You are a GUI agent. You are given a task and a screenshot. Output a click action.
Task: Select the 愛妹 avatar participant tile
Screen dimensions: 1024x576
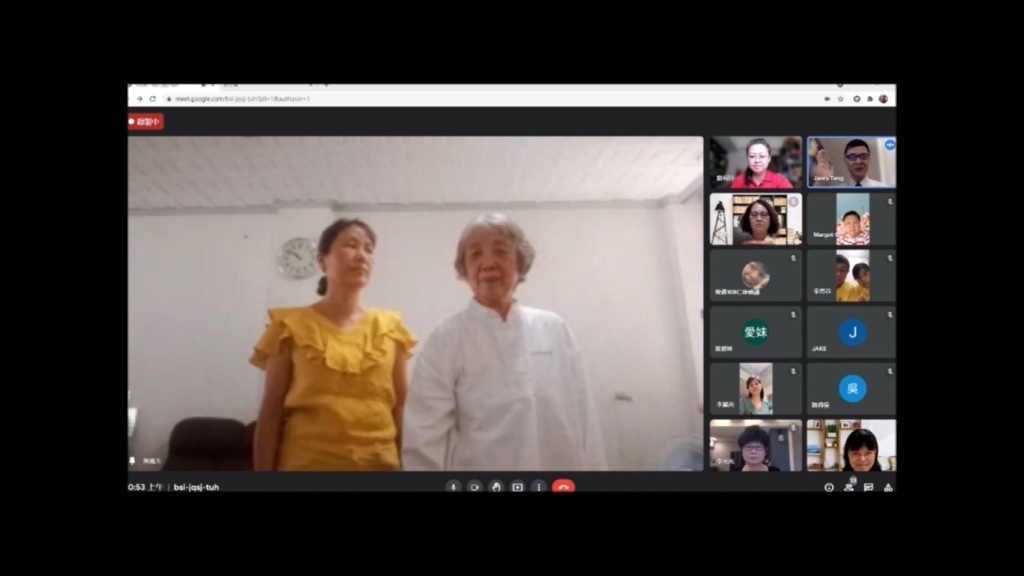tap(756, 332)
